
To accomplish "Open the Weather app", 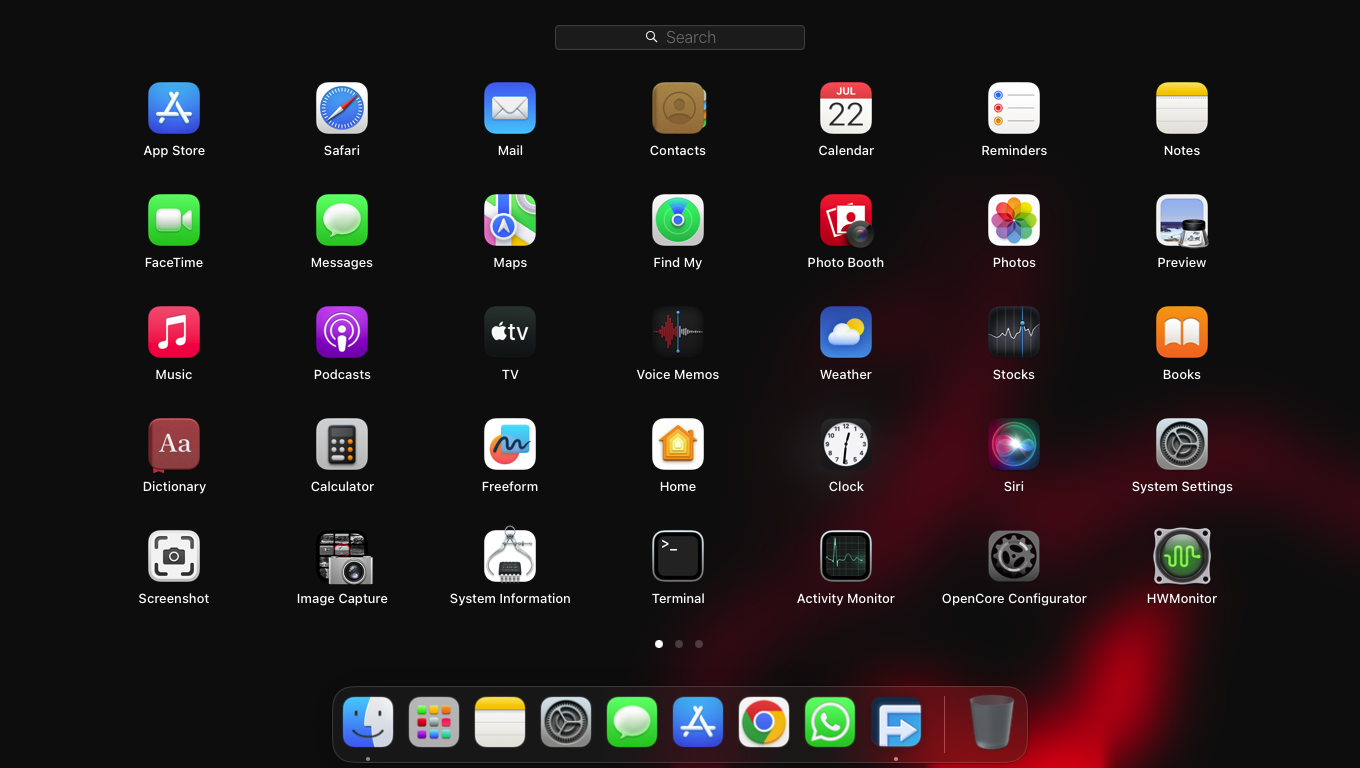I will point(846,332).
